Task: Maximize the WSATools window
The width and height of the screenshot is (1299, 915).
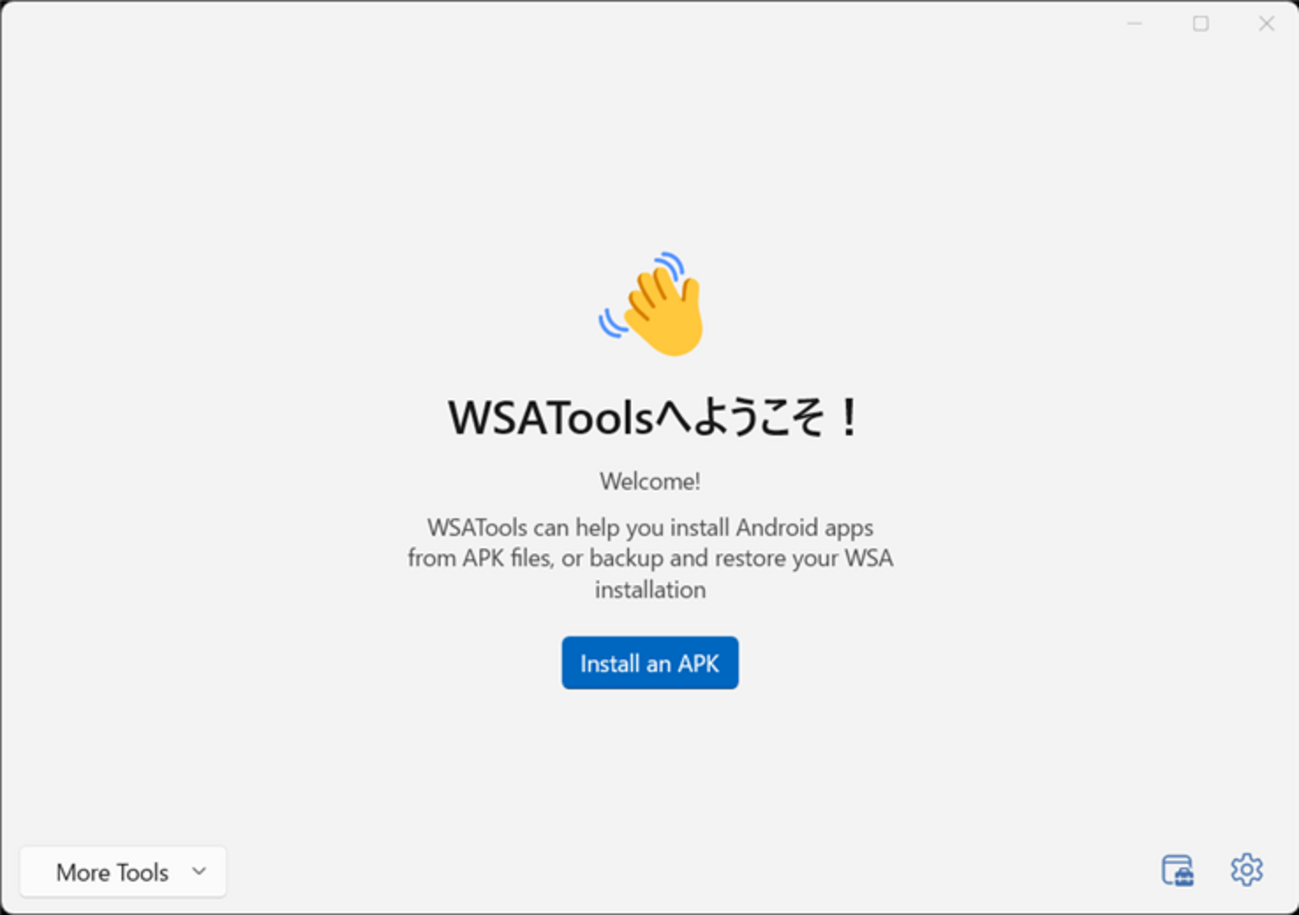Action: tap(1201, 23)
